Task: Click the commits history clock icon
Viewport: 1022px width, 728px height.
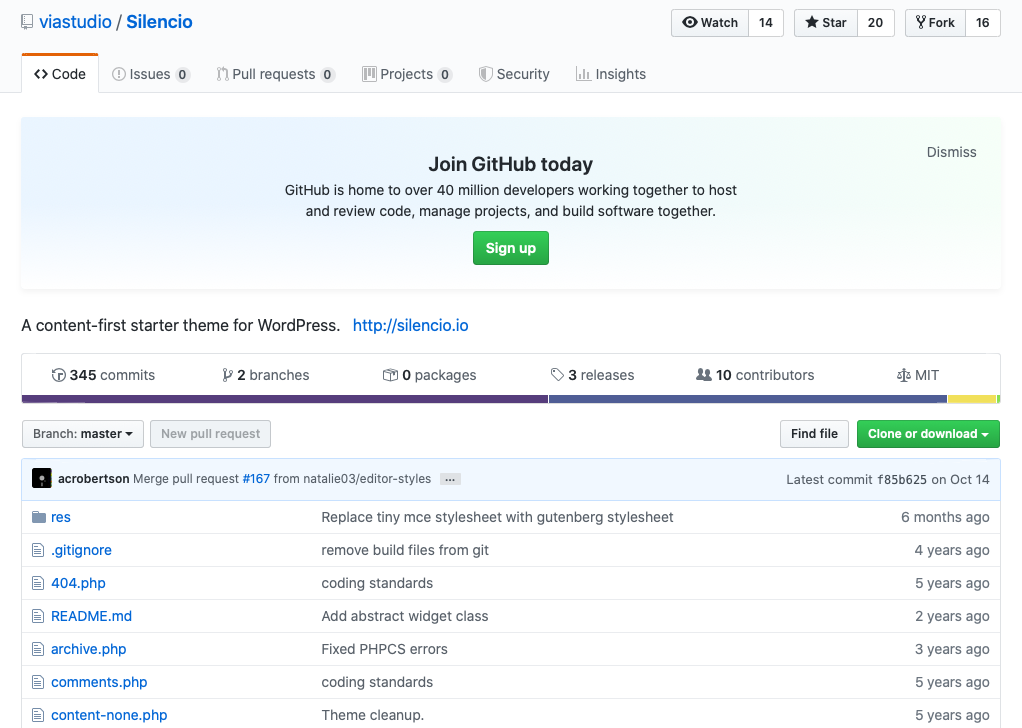Action: [59, 375]
